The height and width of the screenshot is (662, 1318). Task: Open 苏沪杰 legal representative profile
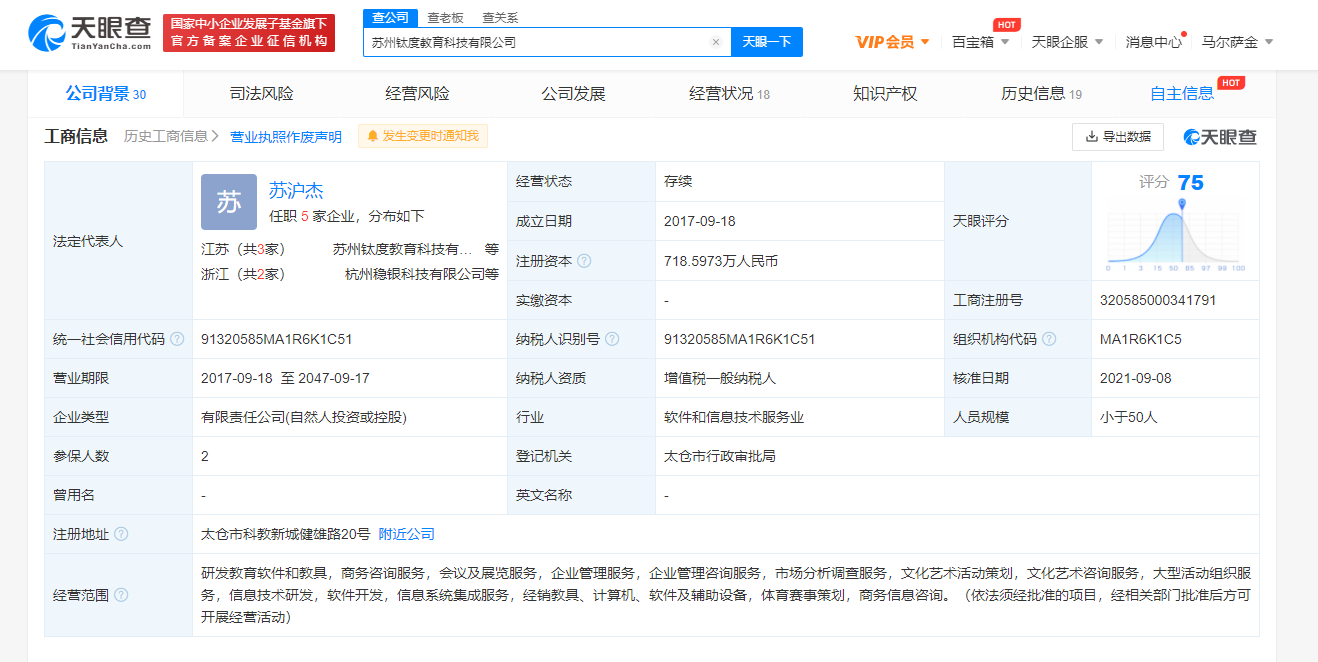point(296,190)
